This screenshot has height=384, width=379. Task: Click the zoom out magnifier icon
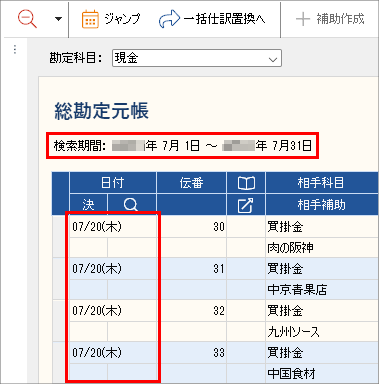pyautogui.click(x=27, y=18)
